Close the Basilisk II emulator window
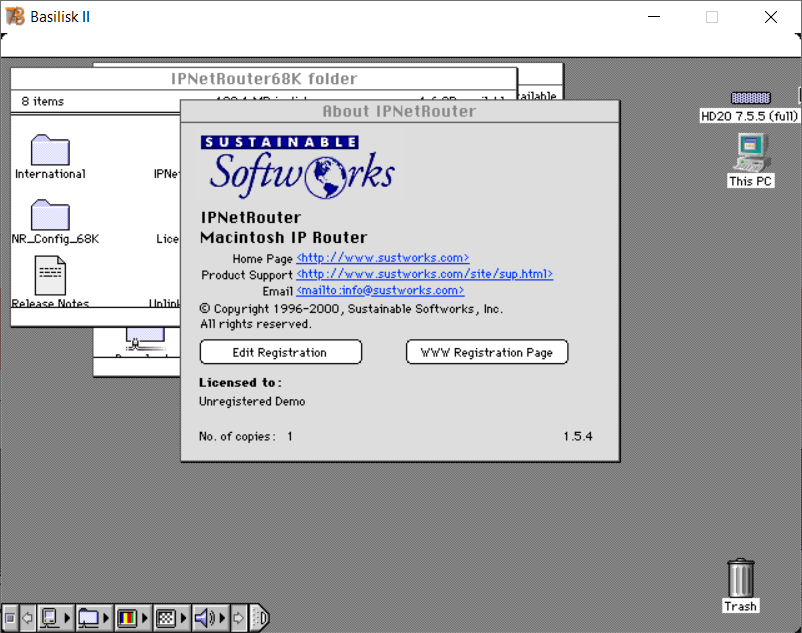 (x=771, y=17)
